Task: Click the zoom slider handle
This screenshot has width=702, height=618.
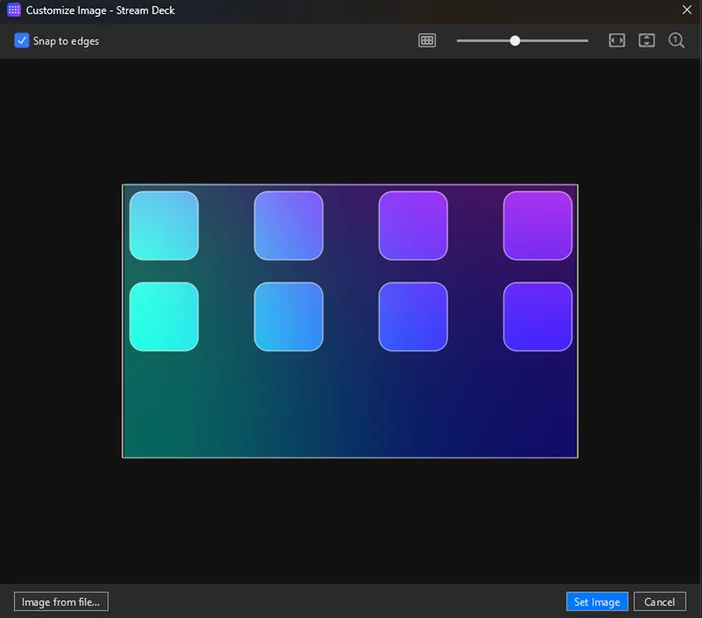Action: pyautogui.click(x=515, y=41)
